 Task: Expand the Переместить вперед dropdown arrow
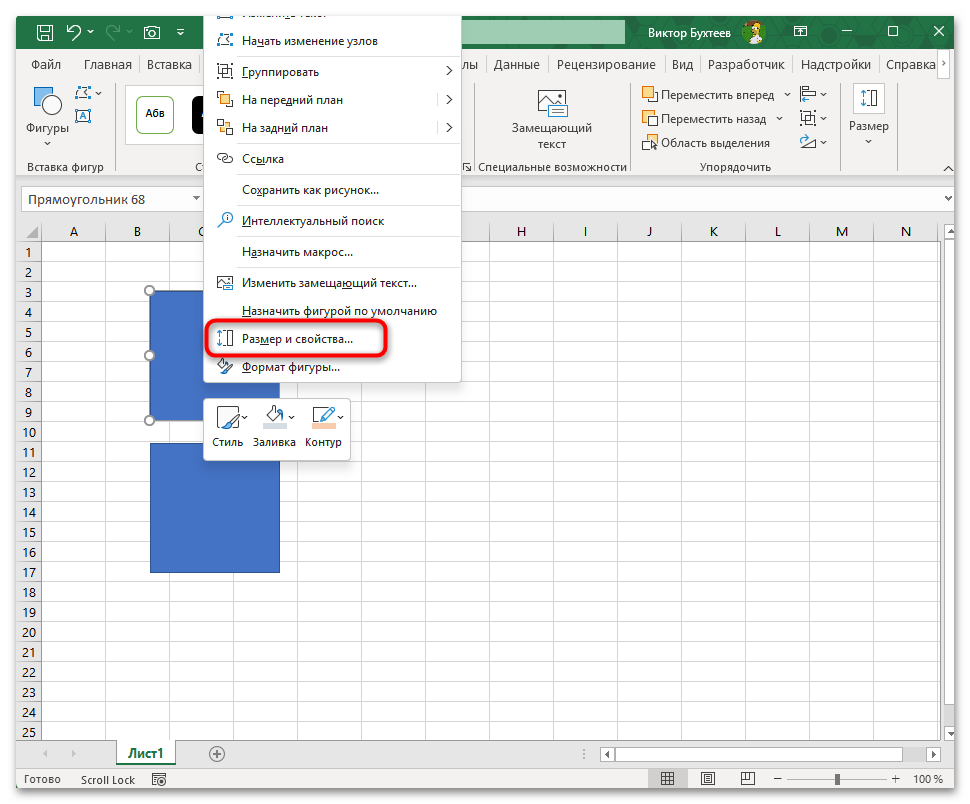point(787,95)
